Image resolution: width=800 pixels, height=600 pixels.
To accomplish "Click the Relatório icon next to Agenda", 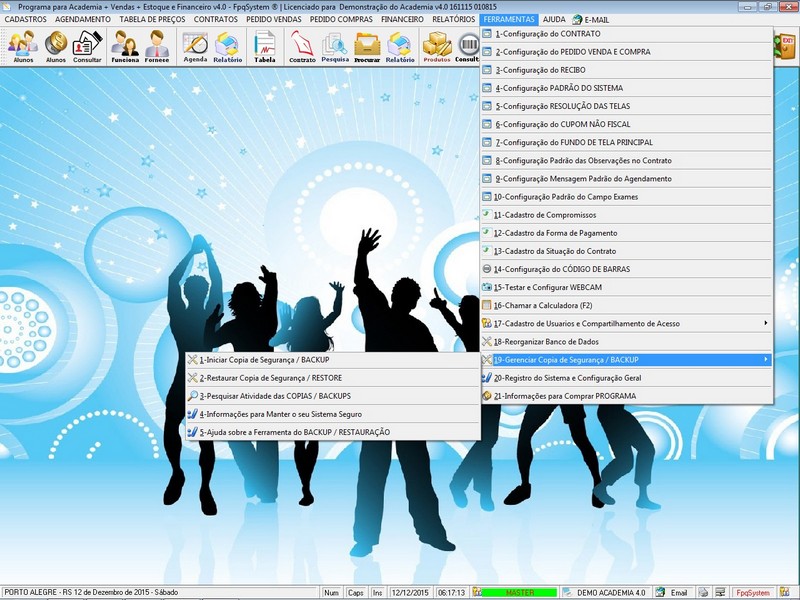I will click(228, 46).
